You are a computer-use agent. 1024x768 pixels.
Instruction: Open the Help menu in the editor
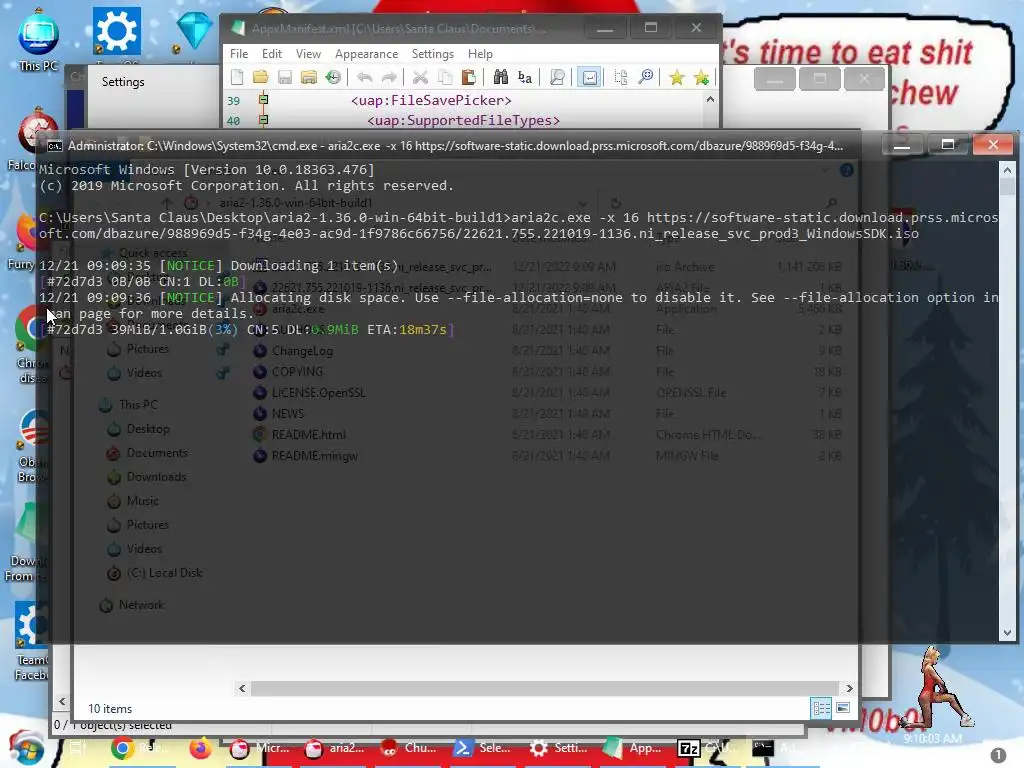480,54
